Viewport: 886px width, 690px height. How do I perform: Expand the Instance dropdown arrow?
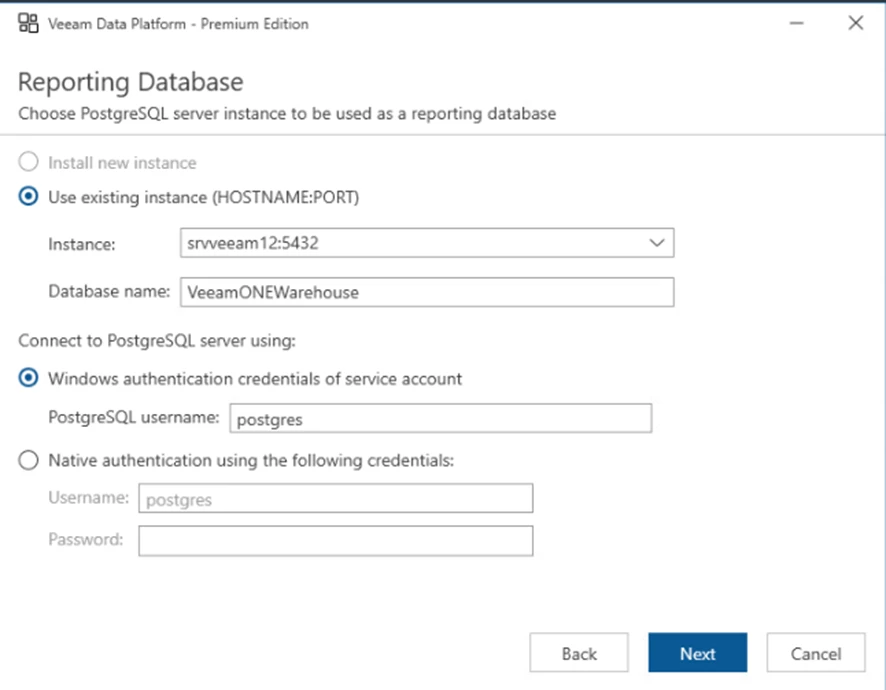(x=656, y=243)
